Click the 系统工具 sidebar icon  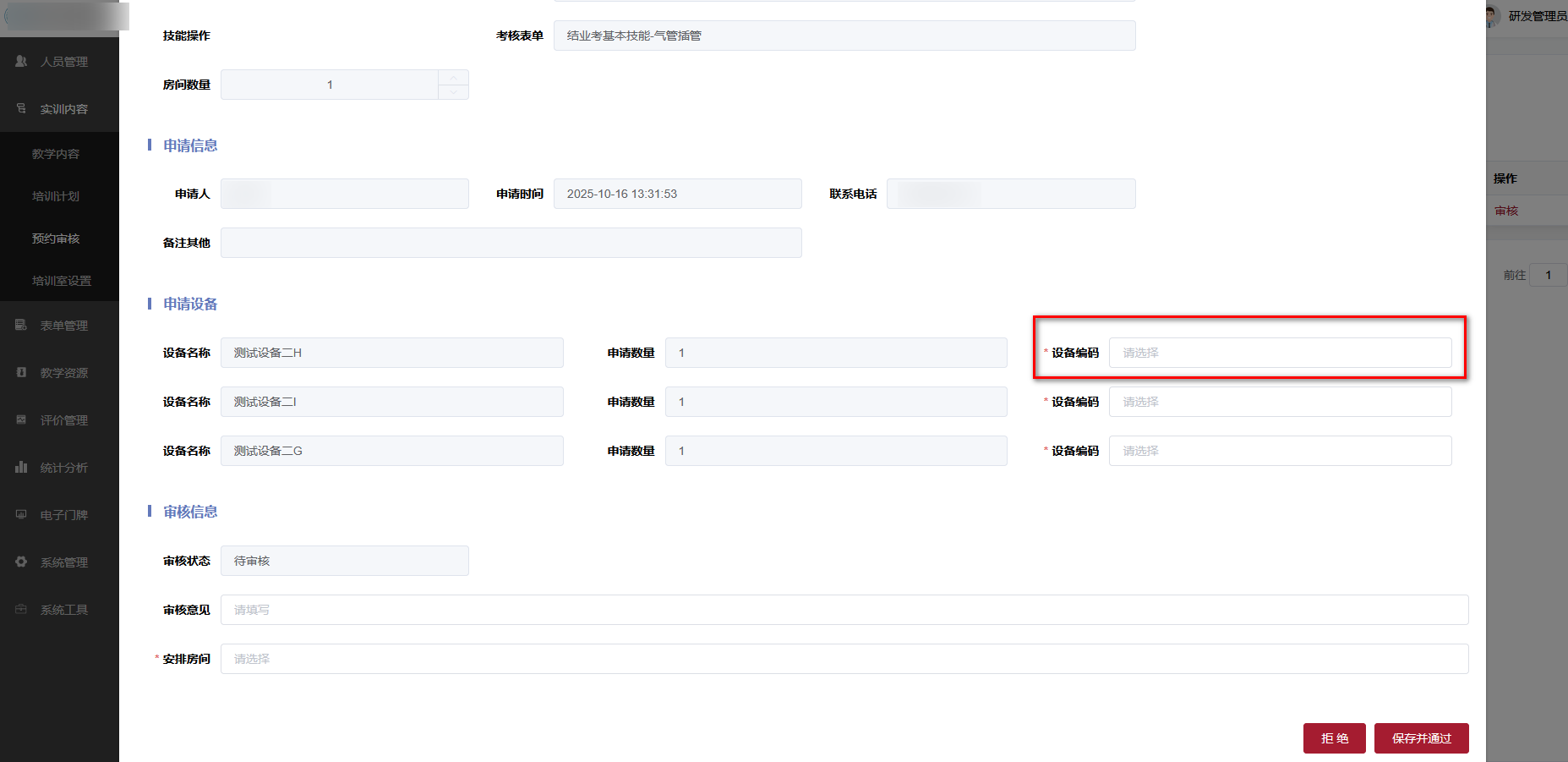click(x=21, y=609)
